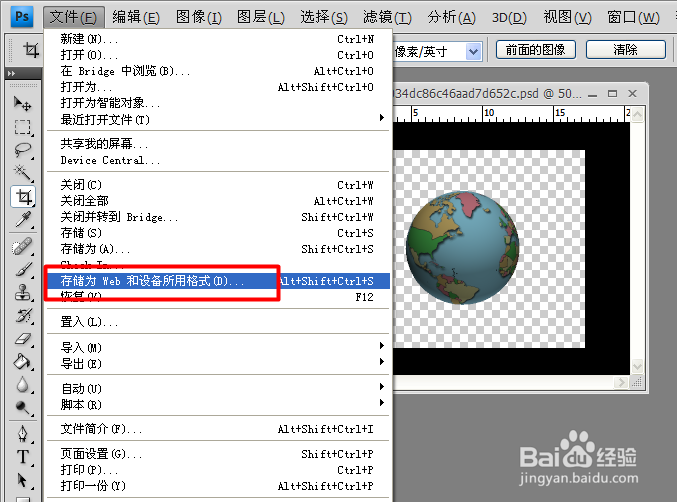Select the Lasso tool
This screenshot has width=677, height=502.
click(22, 150)
